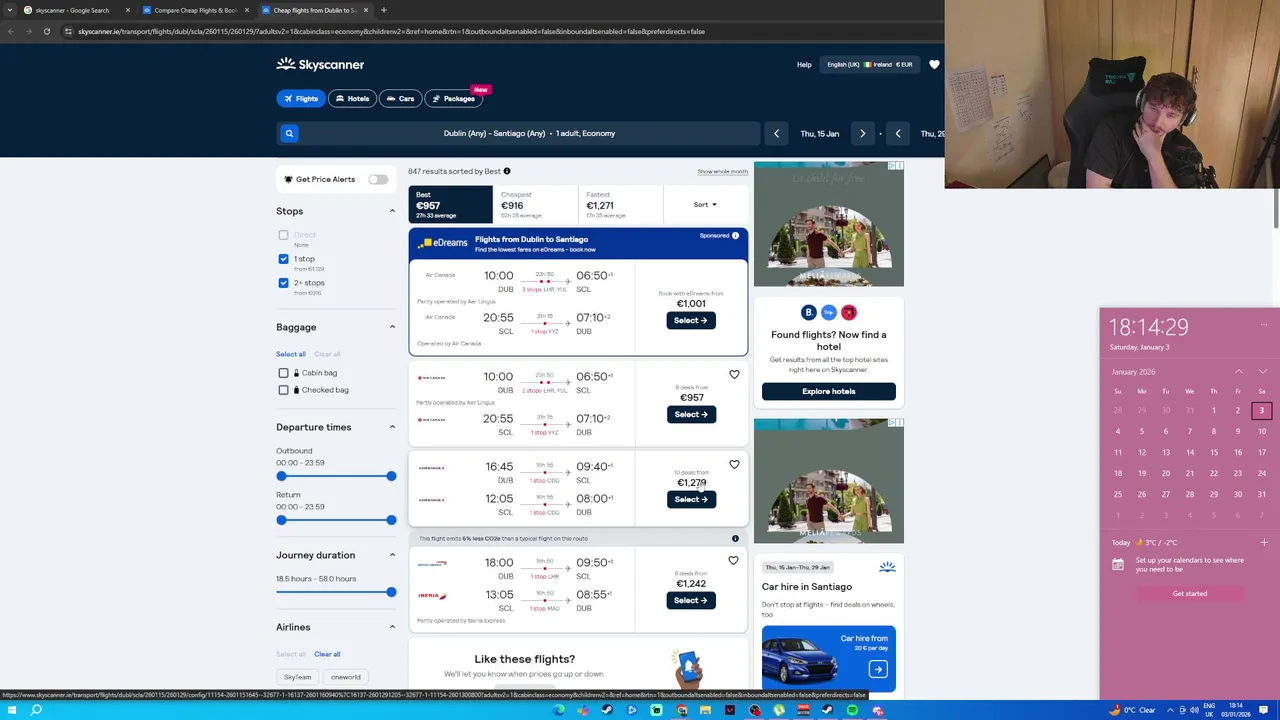Click the browser address bar URL
Image resolution: width=1280 pixels, height=720 pixels.
(x=391, y=31)
